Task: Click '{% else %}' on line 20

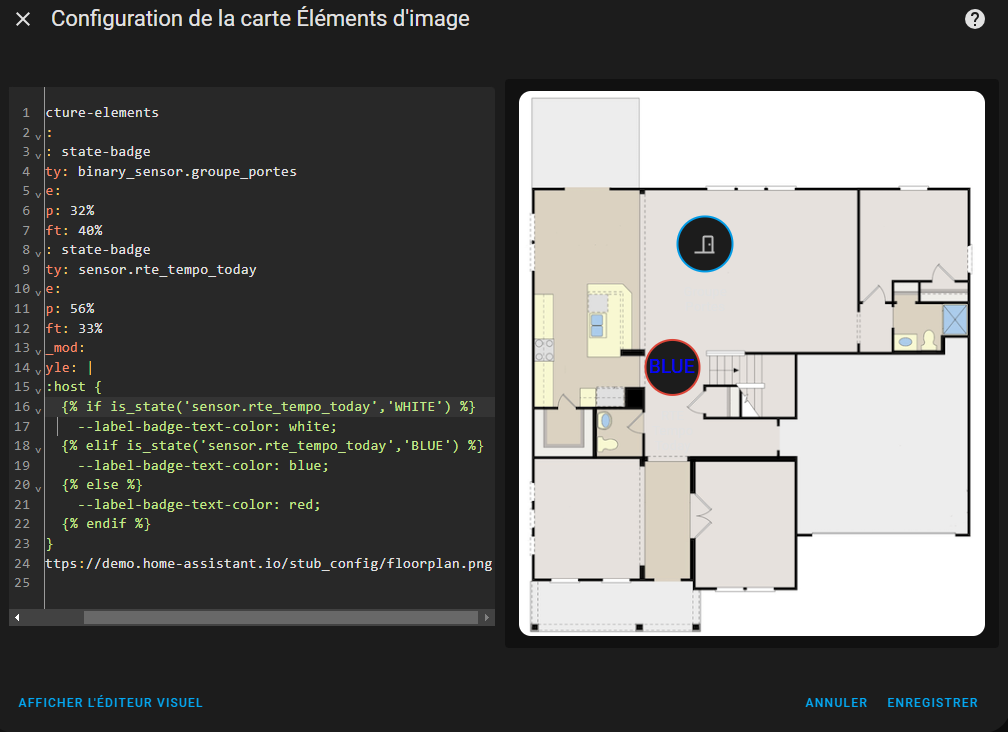Action: [102, 485]
